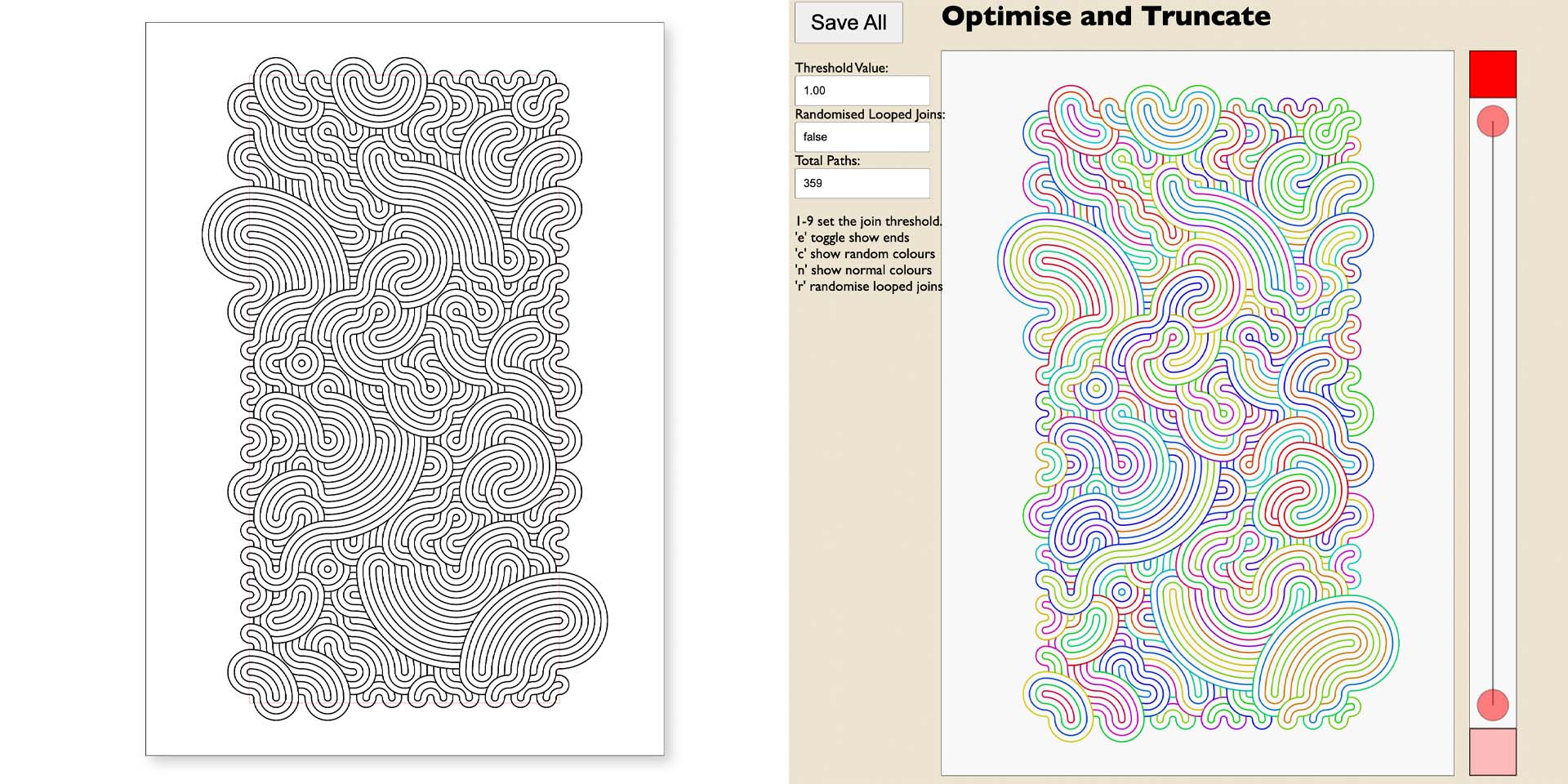Click the Total Paths value field

[x=862, y=184]
